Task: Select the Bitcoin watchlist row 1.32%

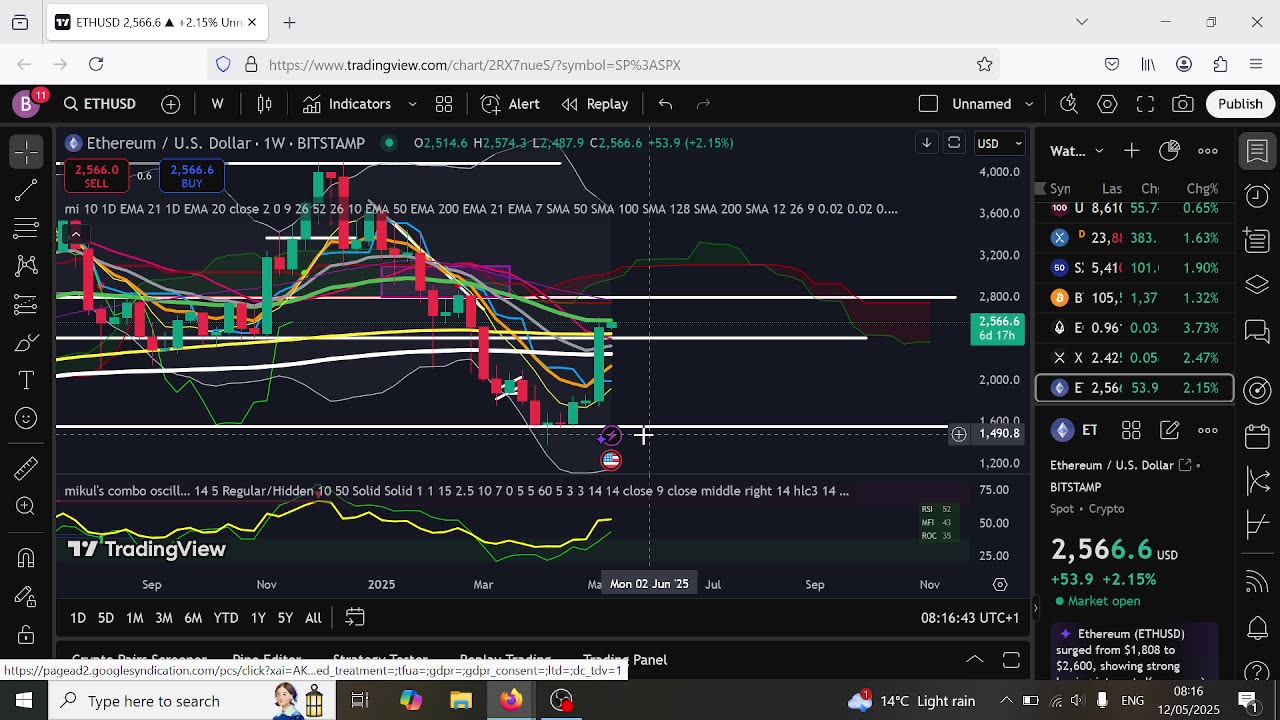Action: (x=1135, y=298)
